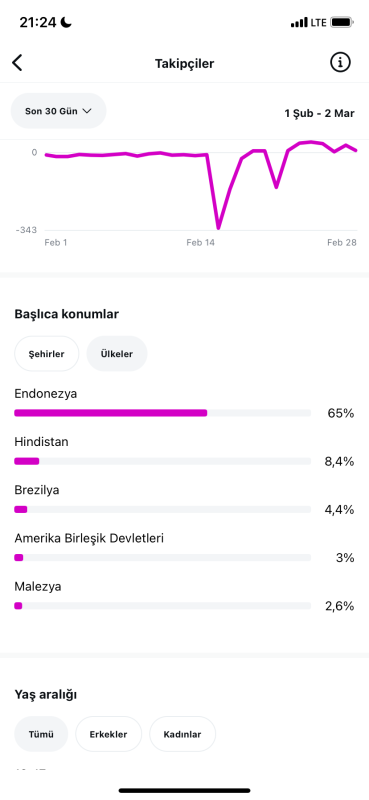The width and height of the screenshot is (369, 800).
Task: Select the Ülkeler filter
Action: (x=117, y=354)
